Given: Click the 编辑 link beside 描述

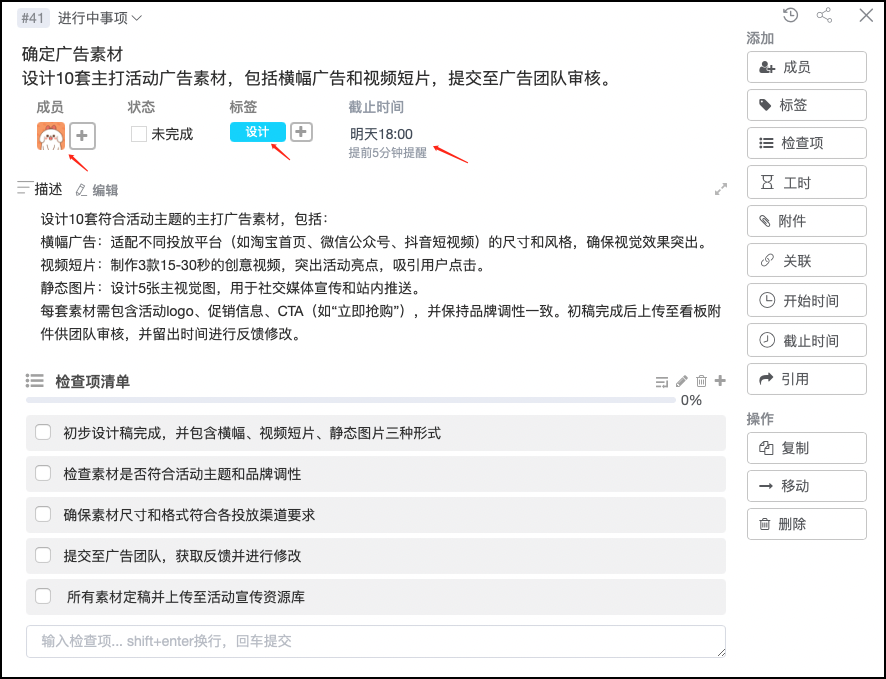Looking at the screenshot, I should tap(97, 190).
